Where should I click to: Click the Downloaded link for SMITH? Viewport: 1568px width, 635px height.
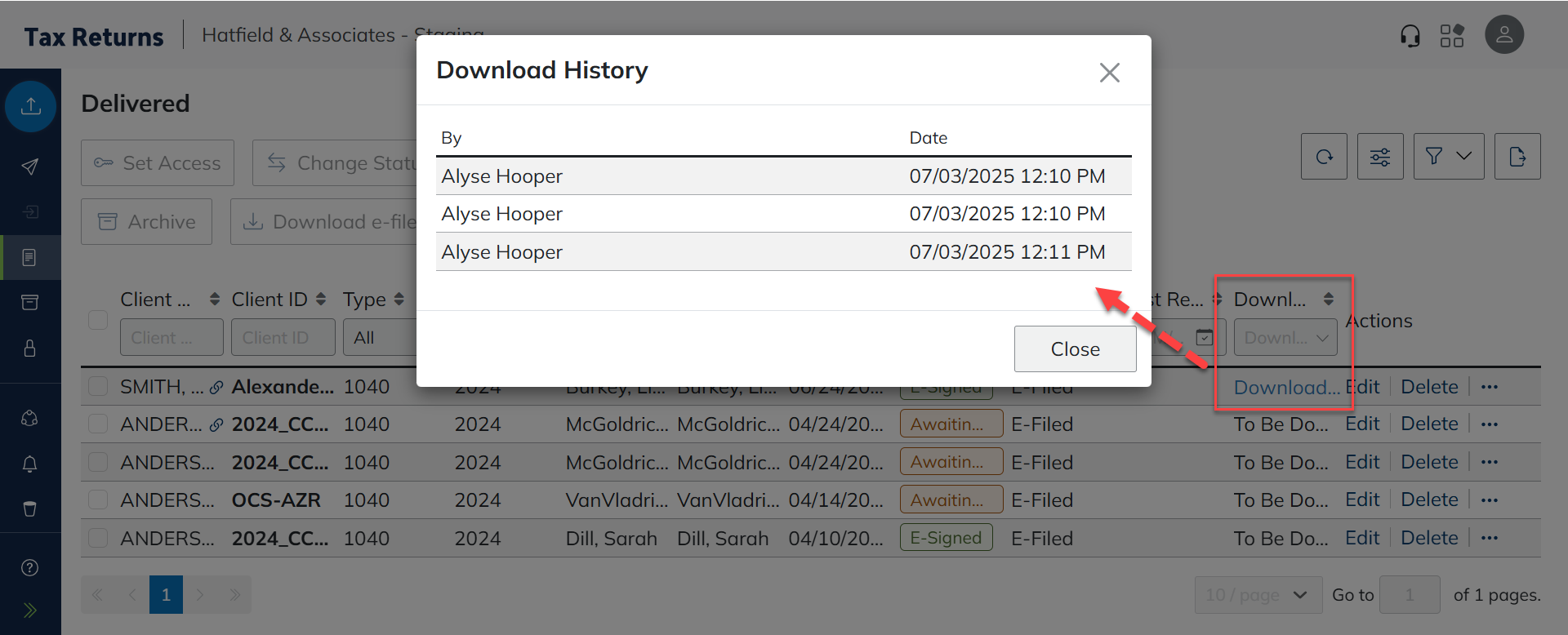coord(1285,388)
